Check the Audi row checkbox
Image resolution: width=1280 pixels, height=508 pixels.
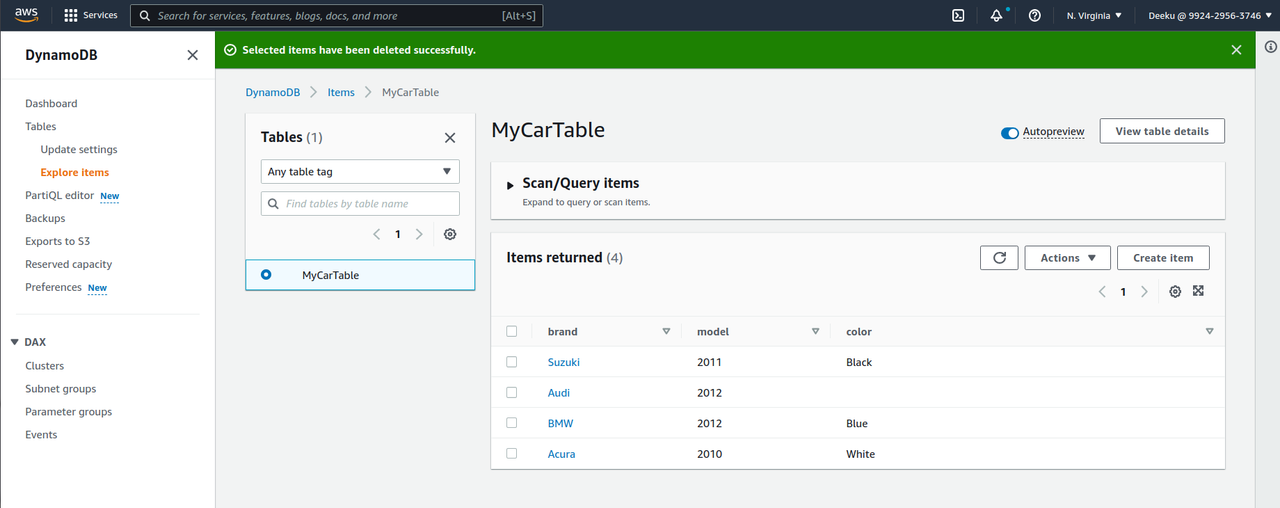pos(512,393)
